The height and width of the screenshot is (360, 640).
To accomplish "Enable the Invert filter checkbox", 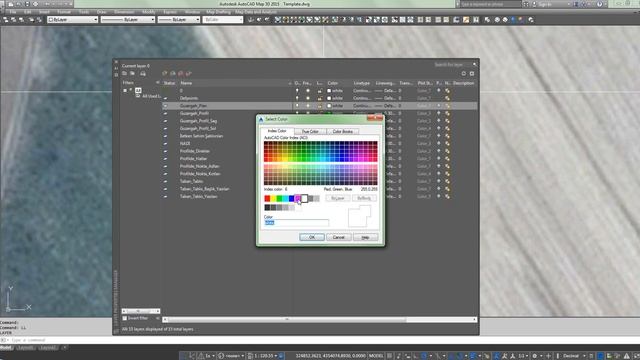I will click(x=125, y=318).
